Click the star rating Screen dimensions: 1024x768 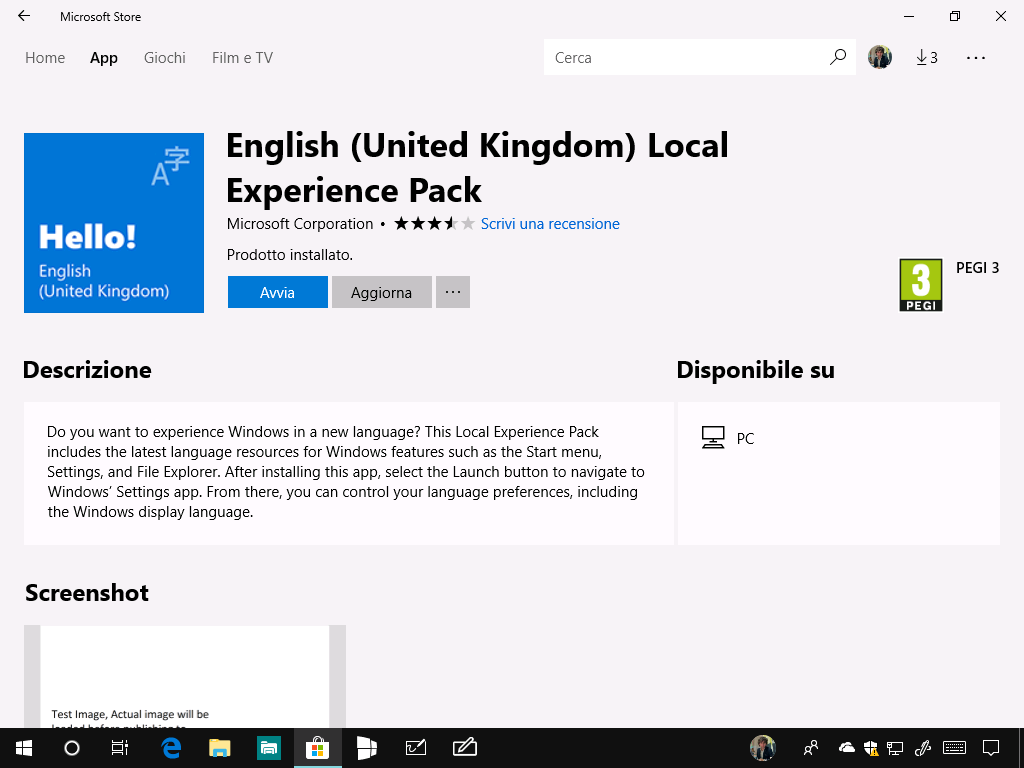coord(434,223)
